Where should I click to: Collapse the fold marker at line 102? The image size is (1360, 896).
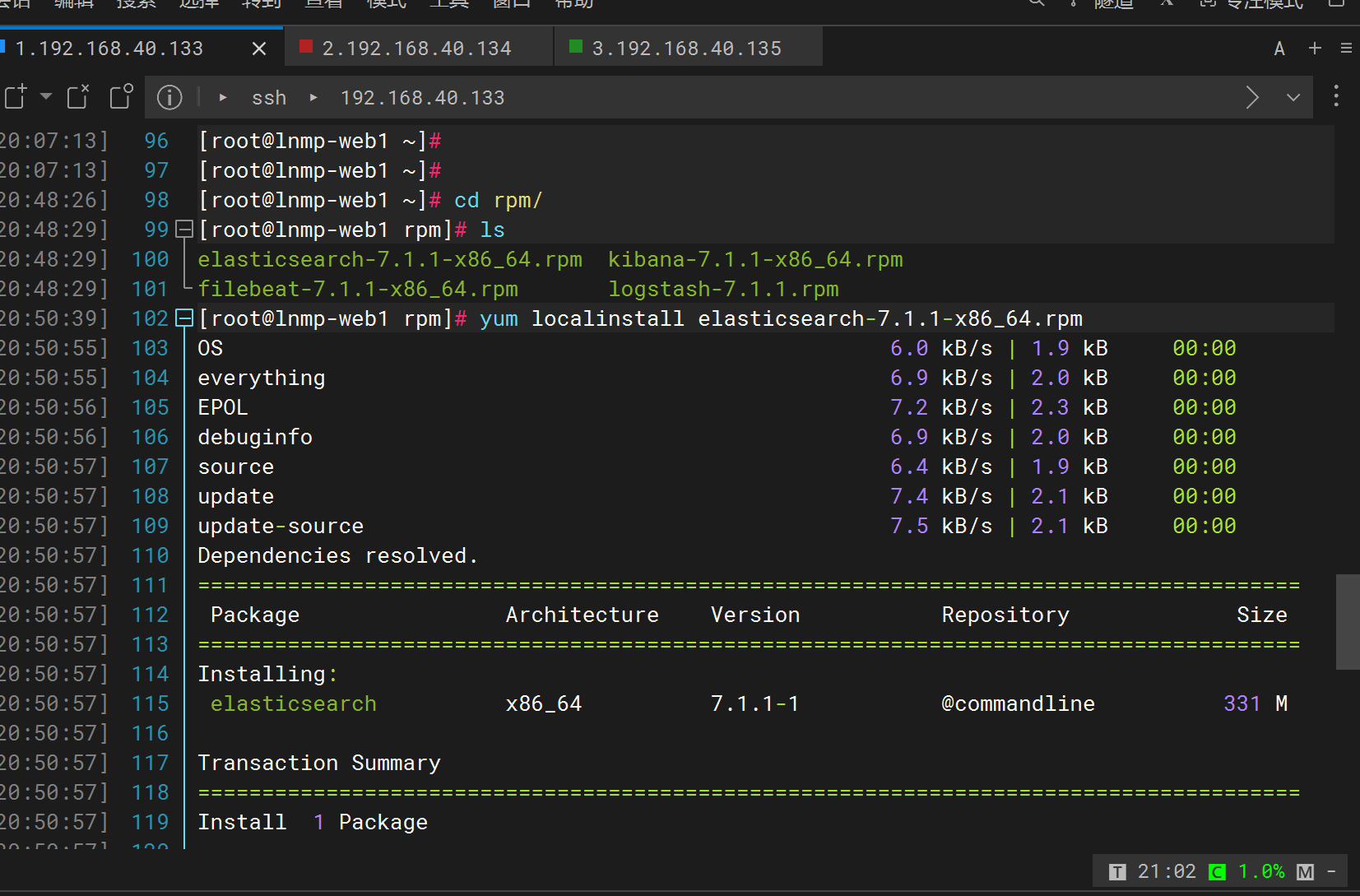(184, 318)
